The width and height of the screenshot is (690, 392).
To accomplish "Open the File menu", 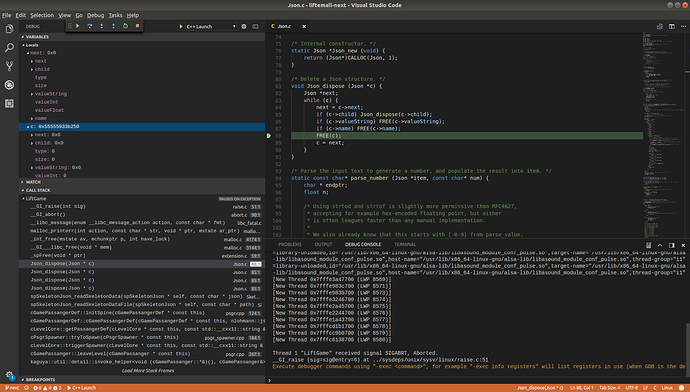I will (x=7, y=15).
